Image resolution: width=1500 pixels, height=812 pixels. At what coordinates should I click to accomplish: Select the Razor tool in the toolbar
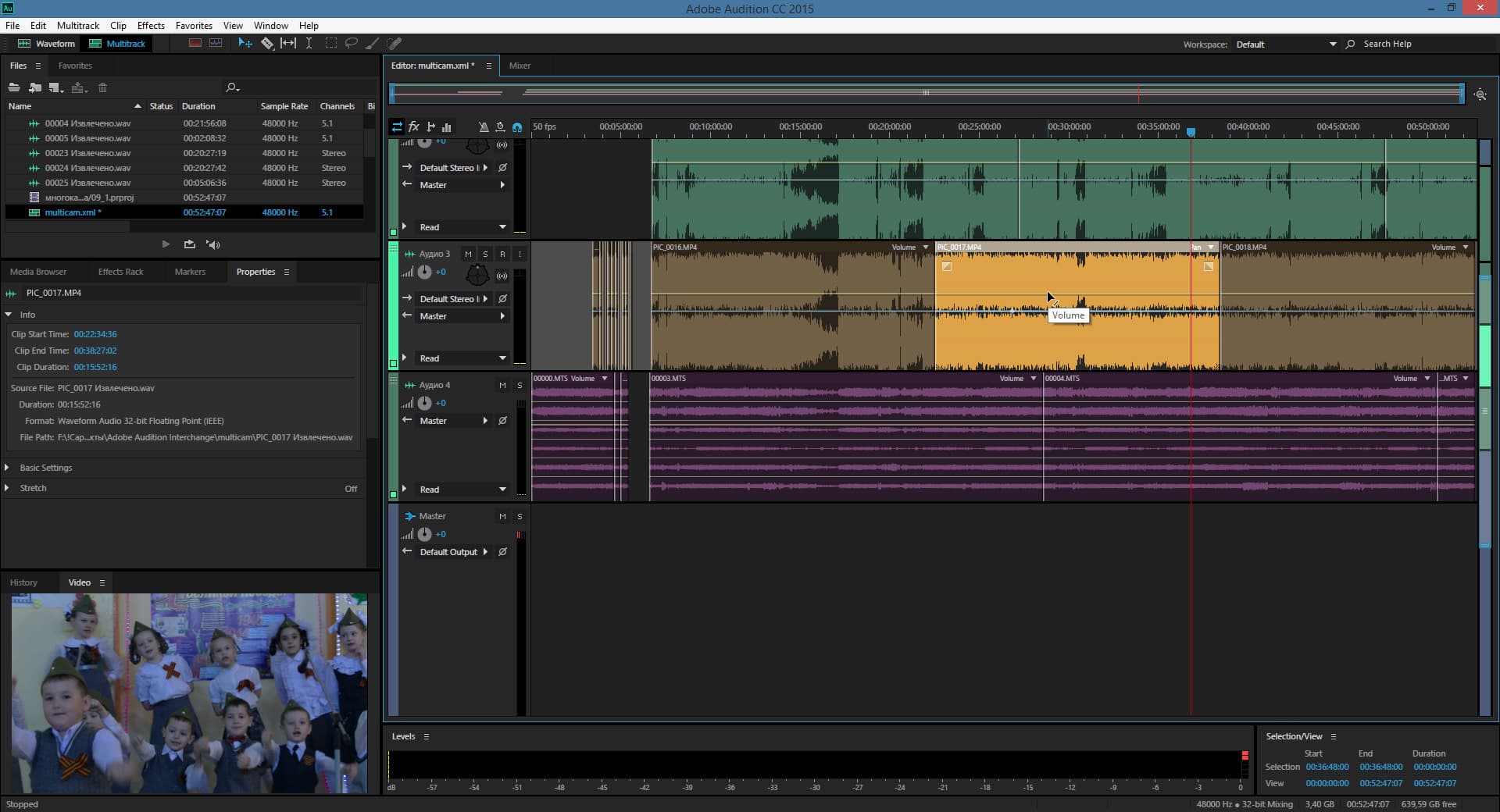[267, 44]
